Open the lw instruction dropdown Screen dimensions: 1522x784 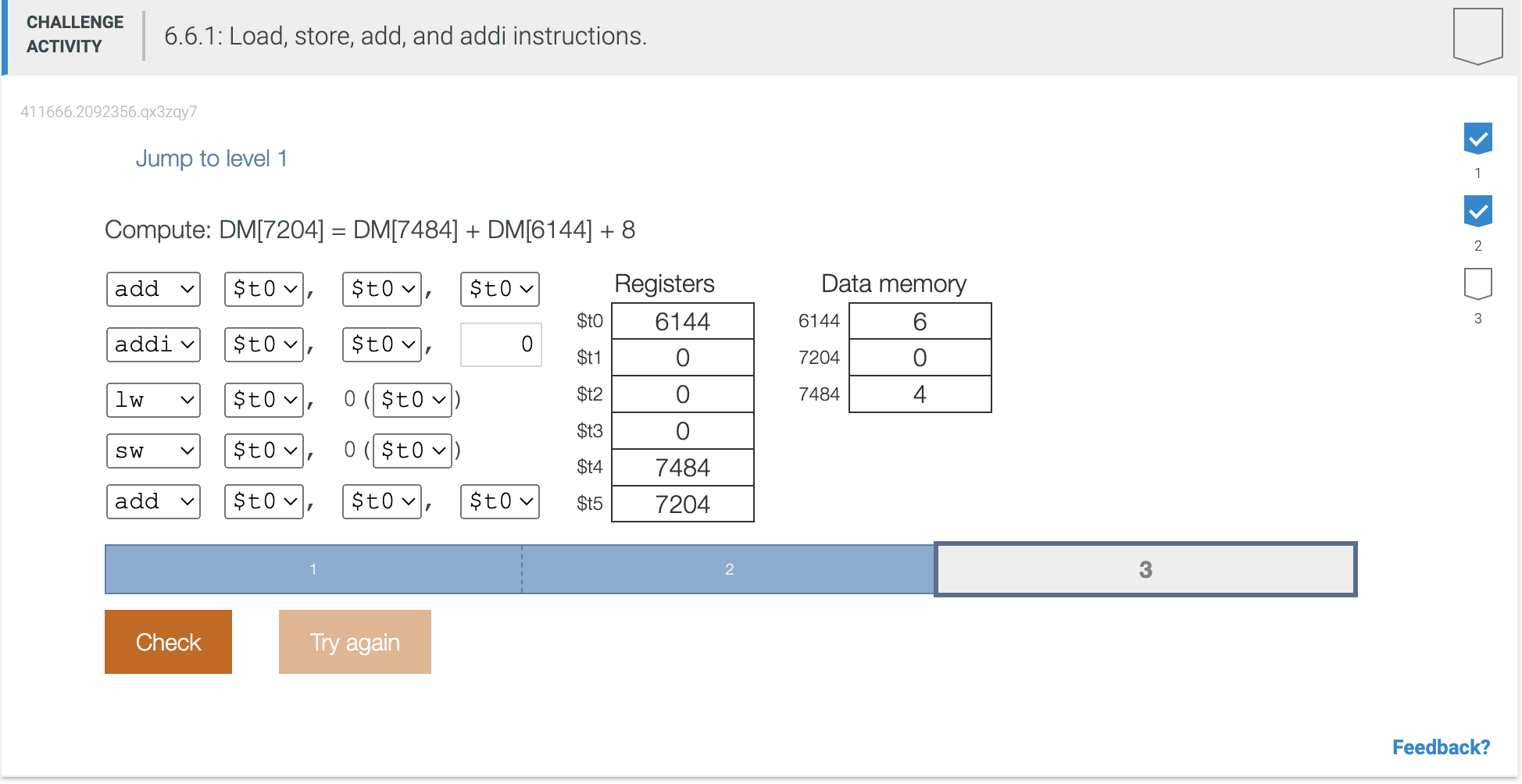[x=153, y=400]
